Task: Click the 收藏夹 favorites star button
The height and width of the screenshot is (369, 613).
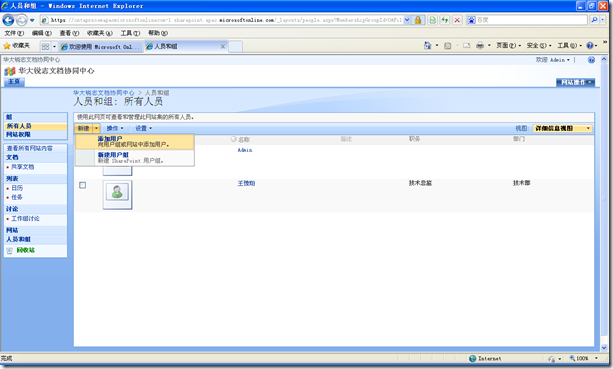Action: coord(16,46)
